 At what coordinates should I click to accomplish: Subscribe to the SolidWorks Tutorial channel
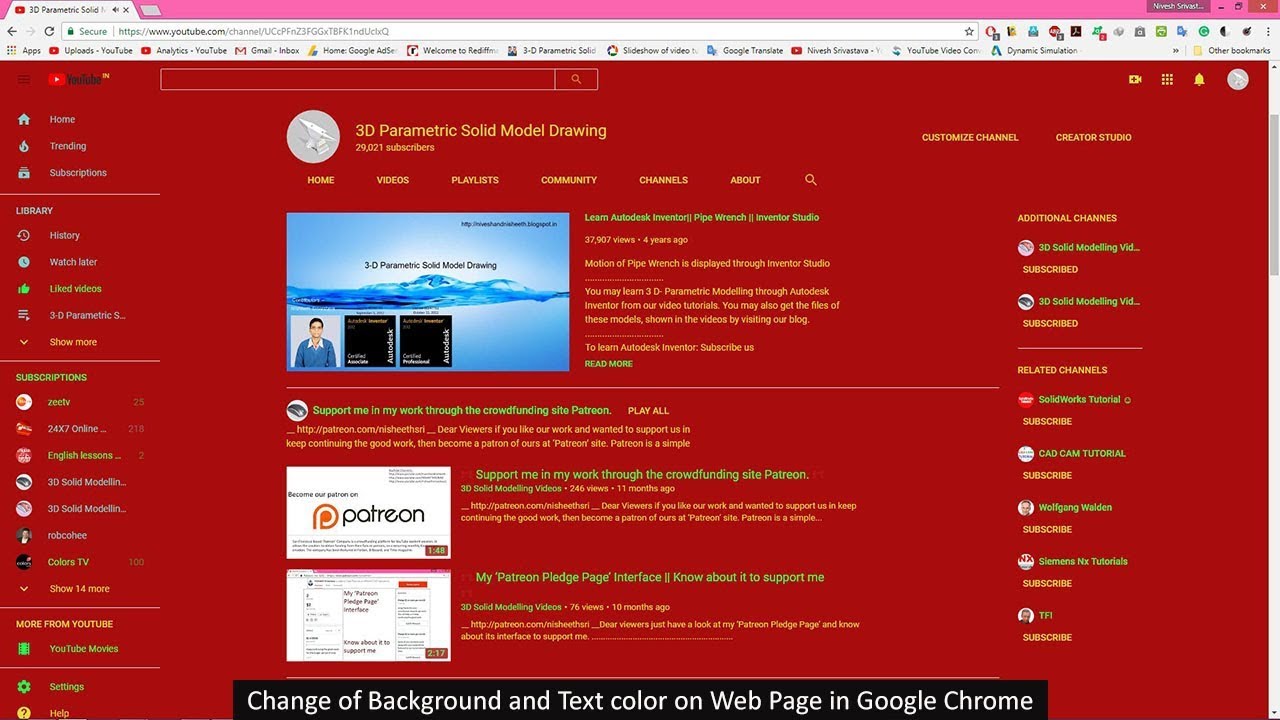tap(1047, 421)
